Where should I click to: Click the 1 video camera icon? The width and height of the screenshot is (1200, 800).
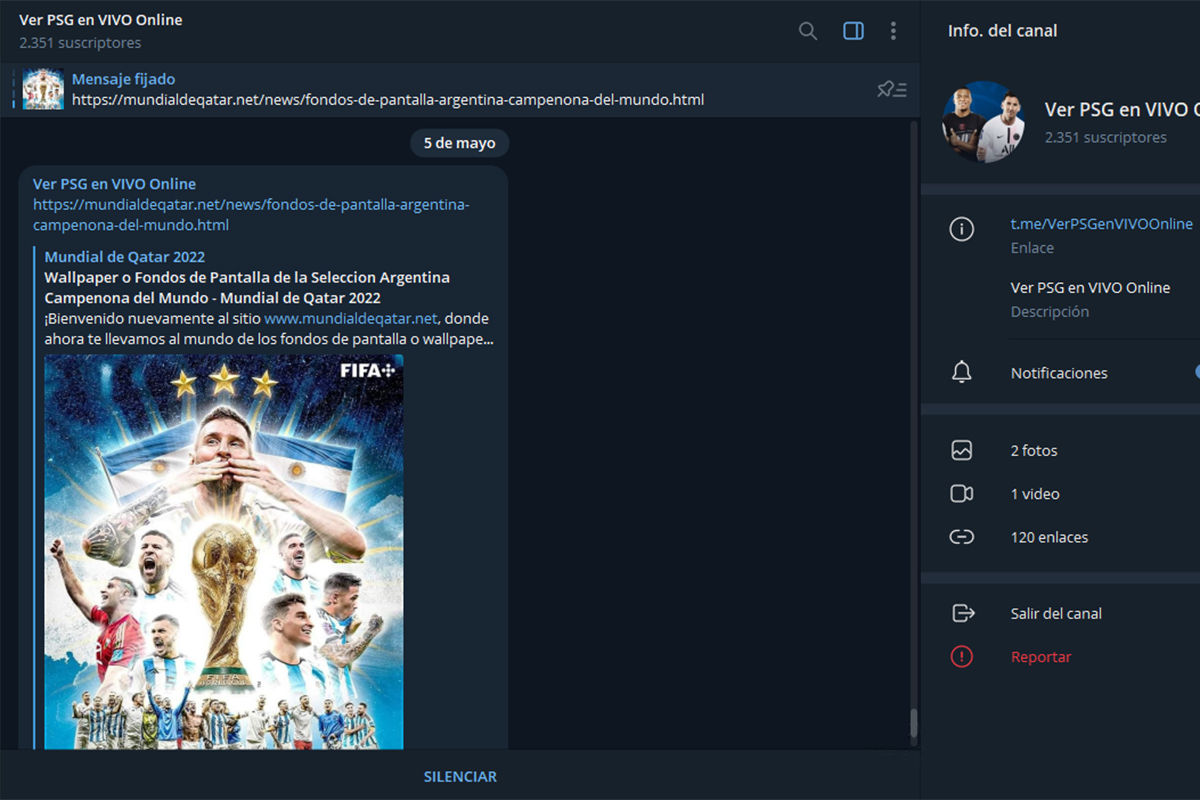point(961,493)
